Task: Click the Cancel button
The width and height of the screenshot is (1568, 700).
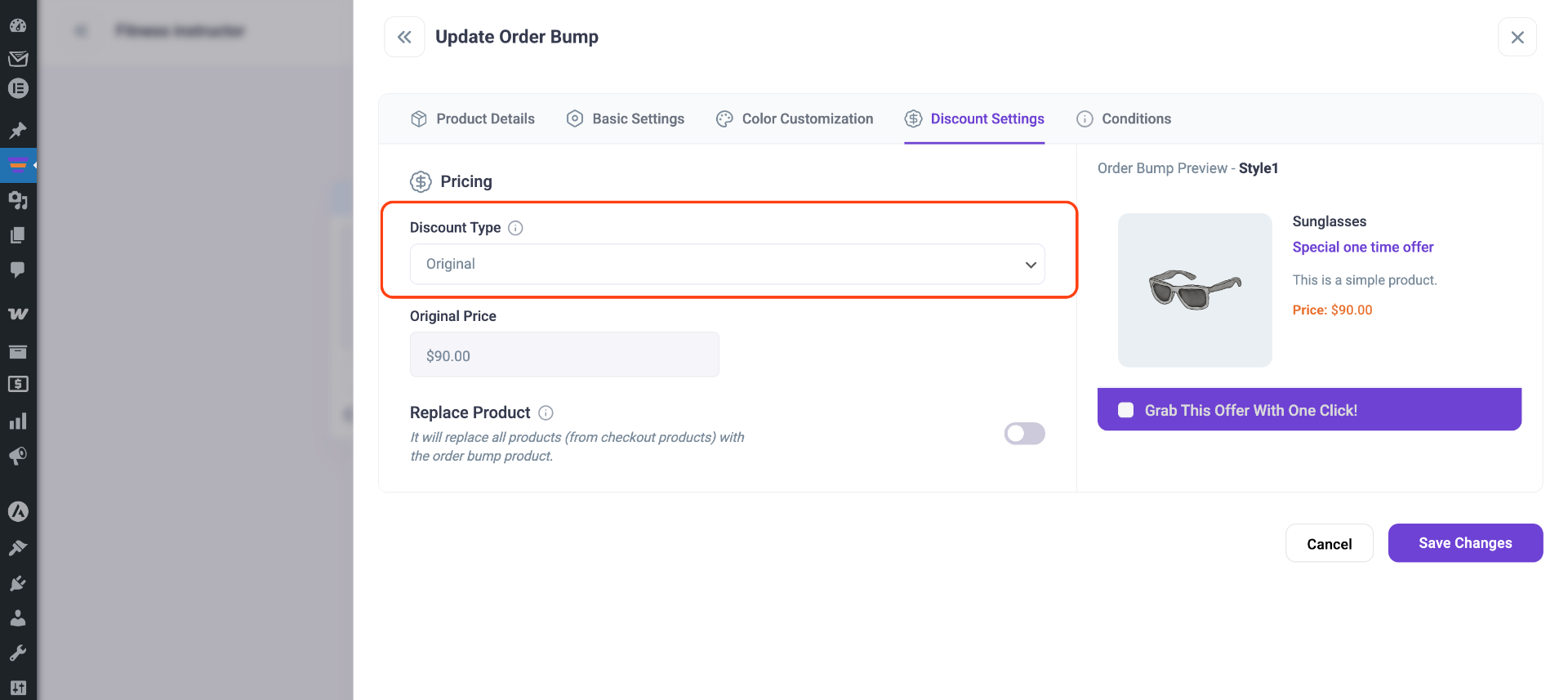Action: (x=1329, y=544)
